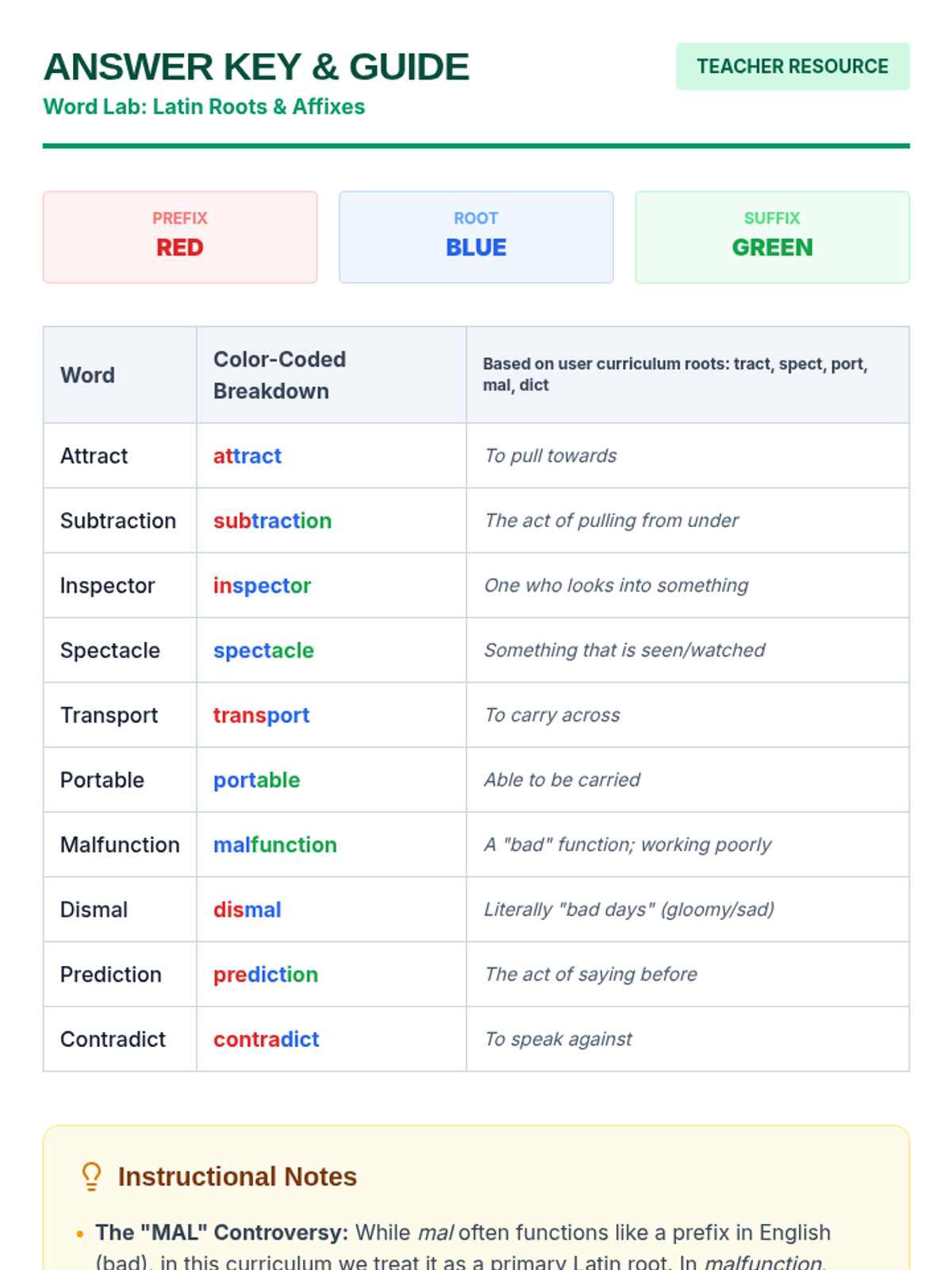Click the definition To carry across
This screenshot has width=952, height=1270.
552,715
